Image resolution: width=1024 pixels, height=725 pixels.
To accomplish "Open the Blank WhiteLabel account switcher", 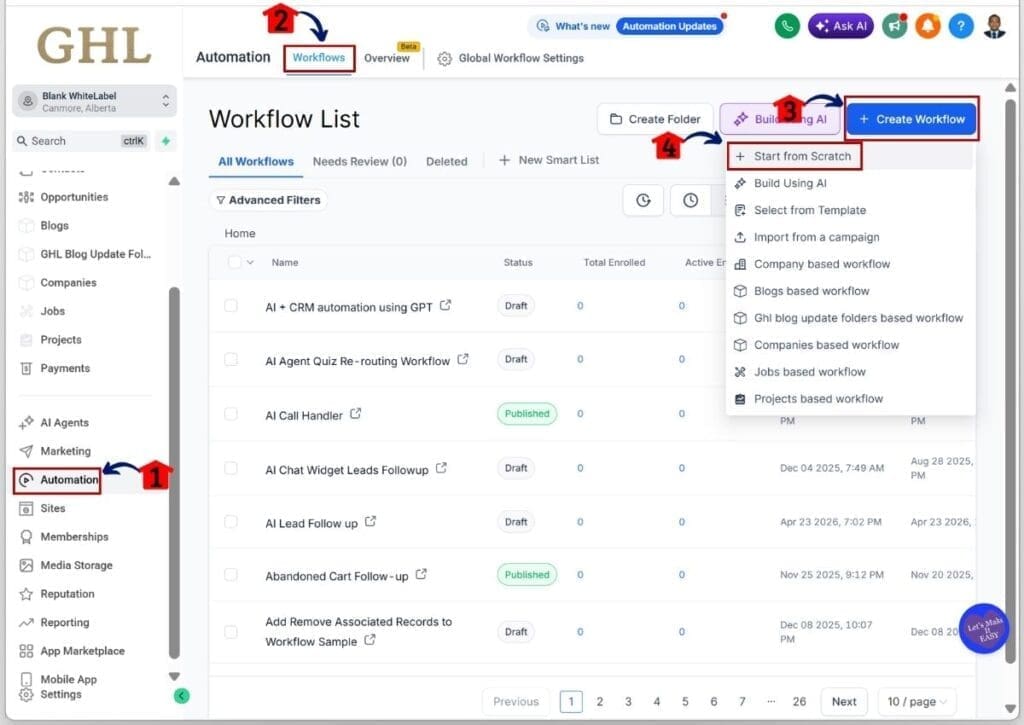I will coord(94,101).
